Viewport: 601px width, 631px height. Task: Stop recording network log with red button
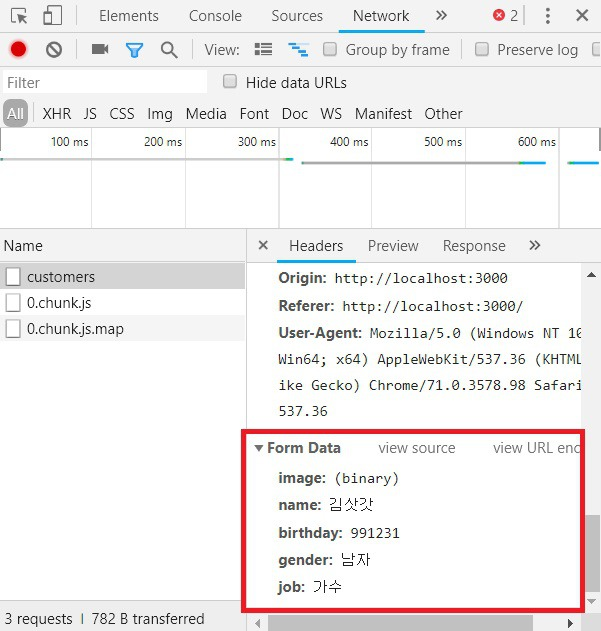[18, 49]
